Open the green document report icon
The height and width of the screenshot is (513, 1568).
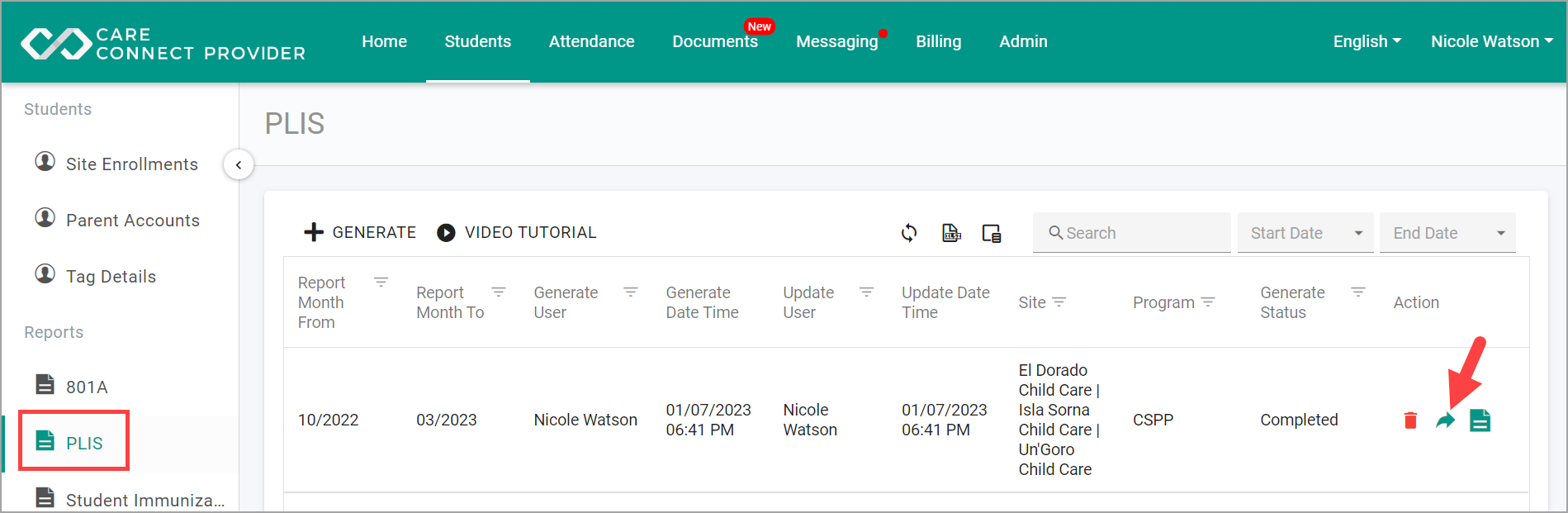(x=1480, y=420)
